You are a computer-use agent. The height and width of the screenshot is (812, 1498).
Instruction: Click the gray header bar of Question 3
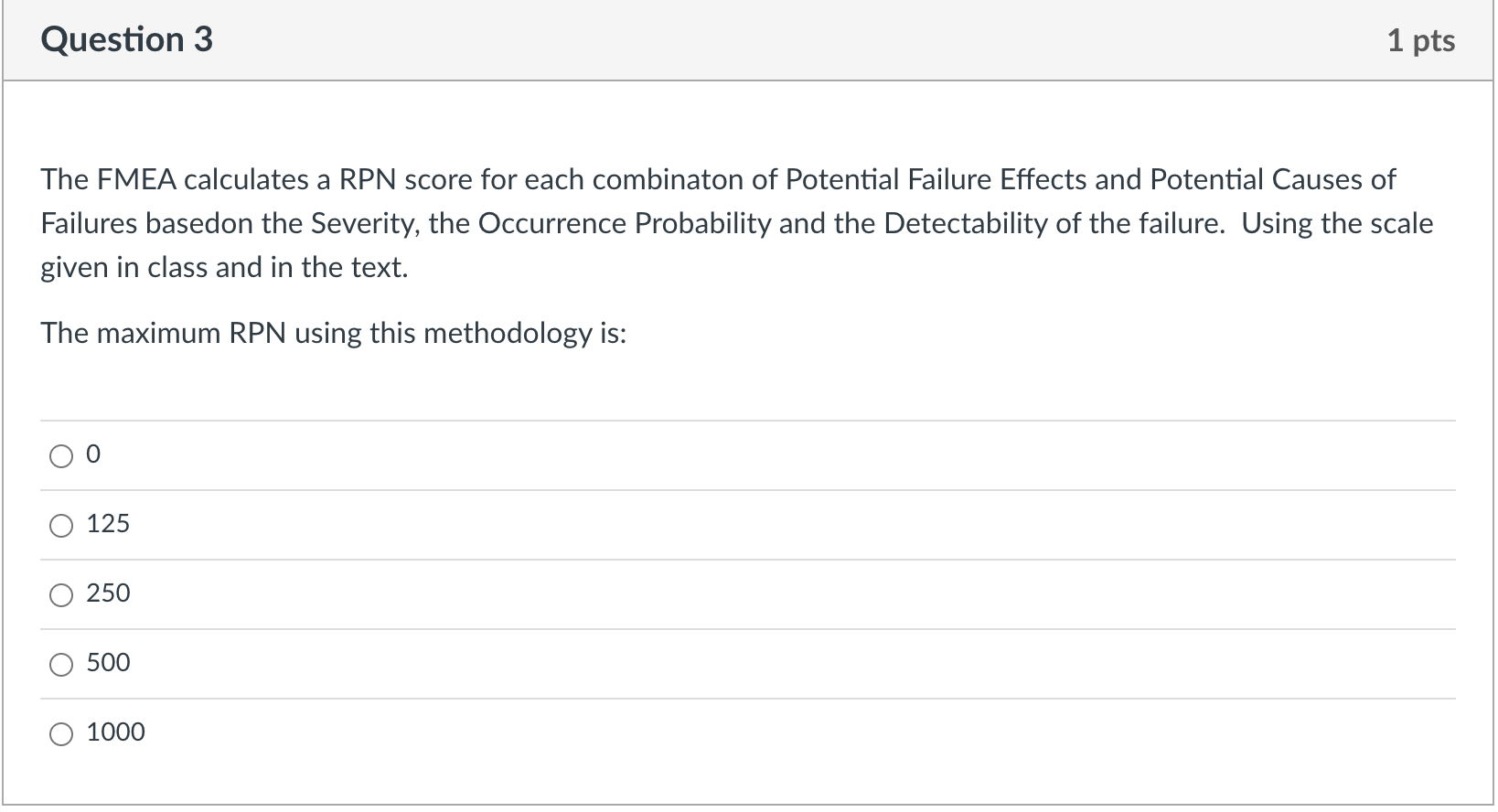pyautogui.click(x=732, y=38)
